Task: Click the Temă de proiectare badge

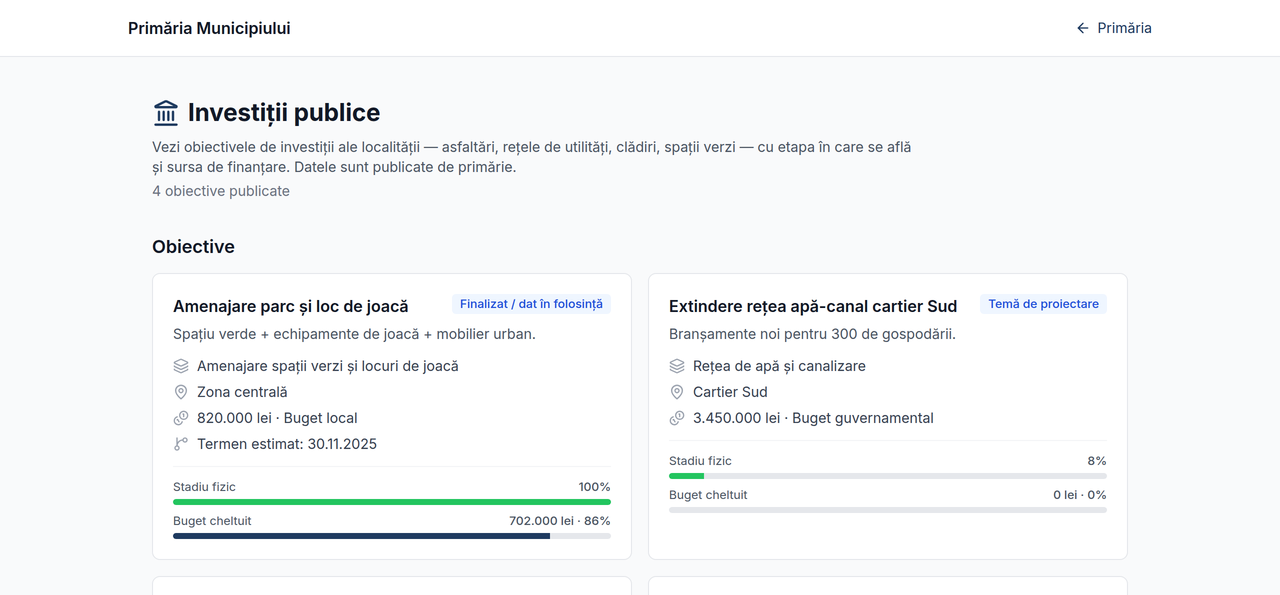Action: point(1044,304)
